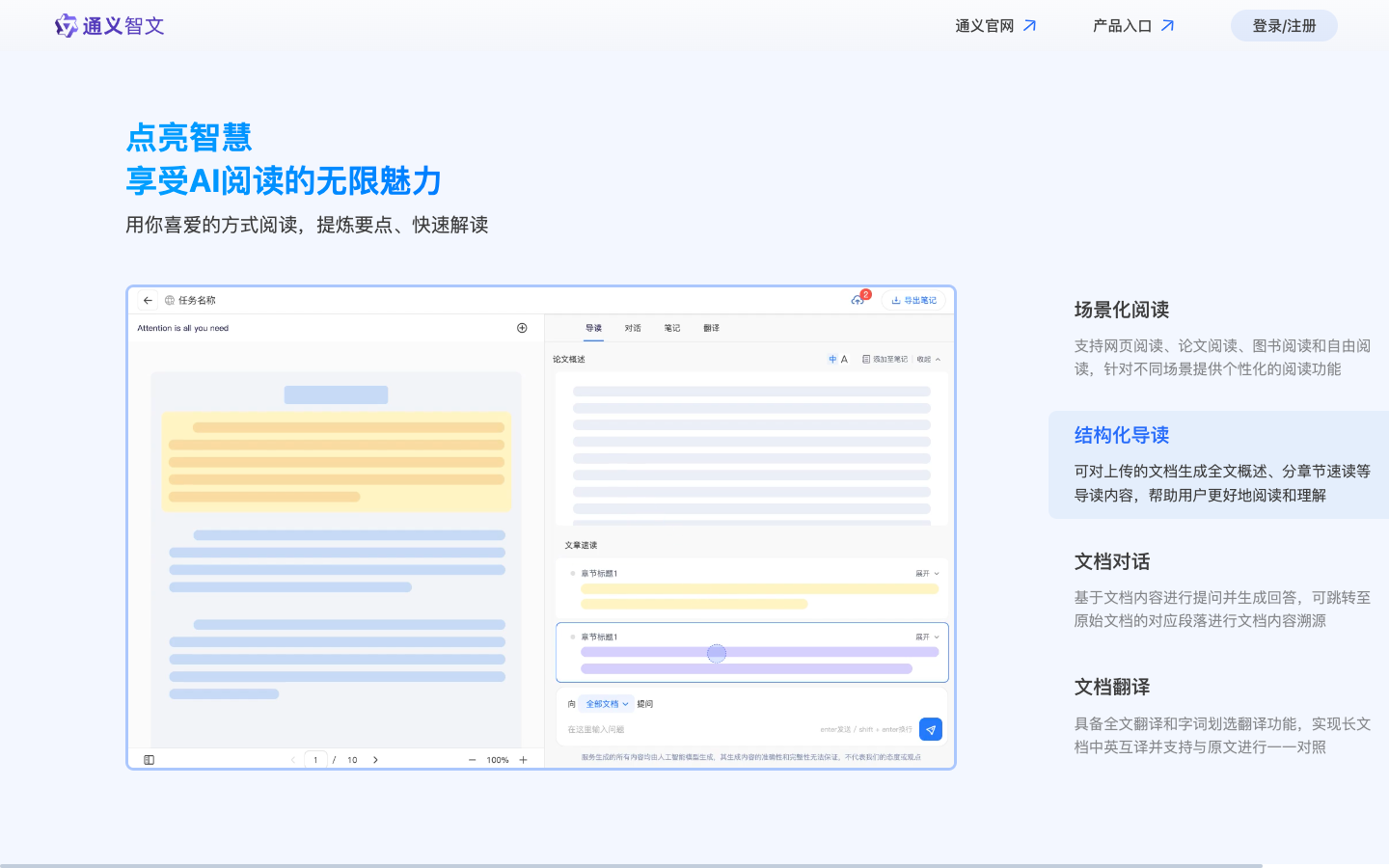Viewport: 1389px width, 868px height.
Task: Open the cloud upload icon showing badge 2
Action: pos(857,301)
